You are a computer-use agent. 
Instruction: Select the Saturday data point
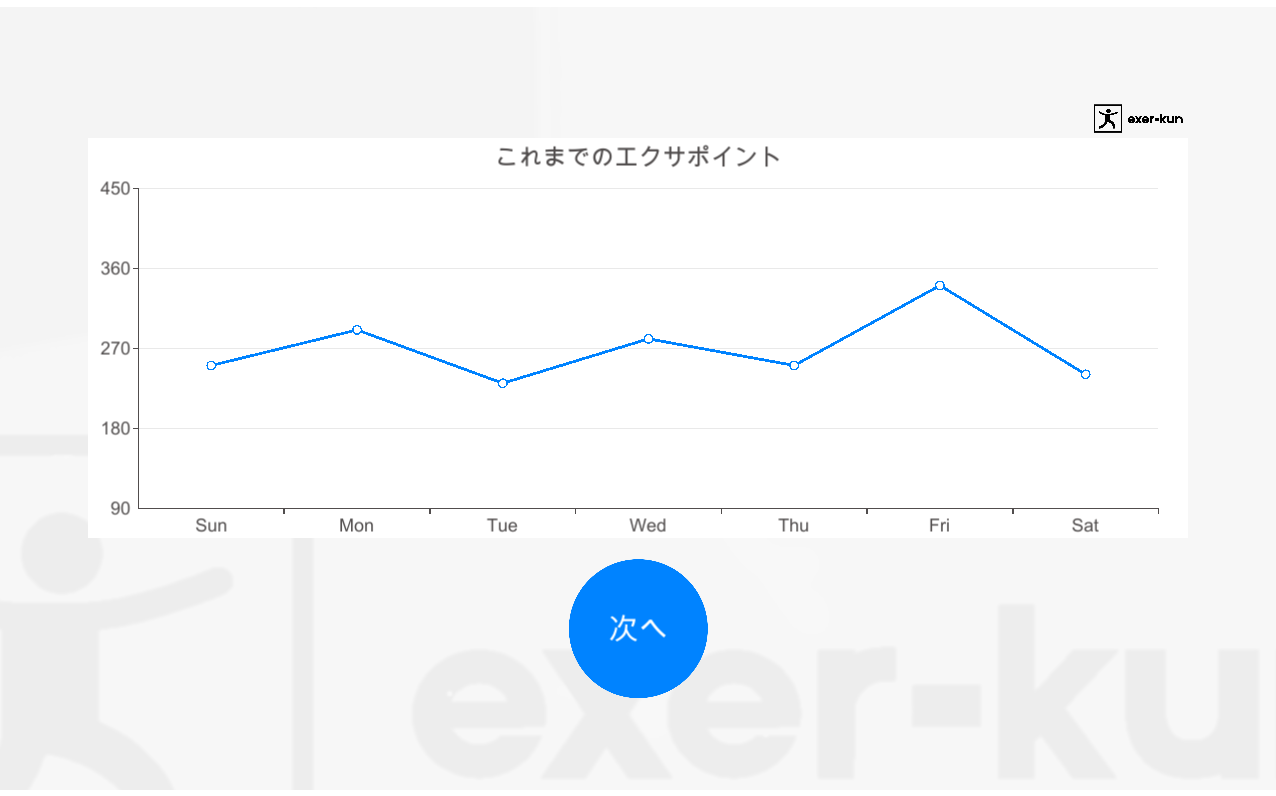[1085, 374]
